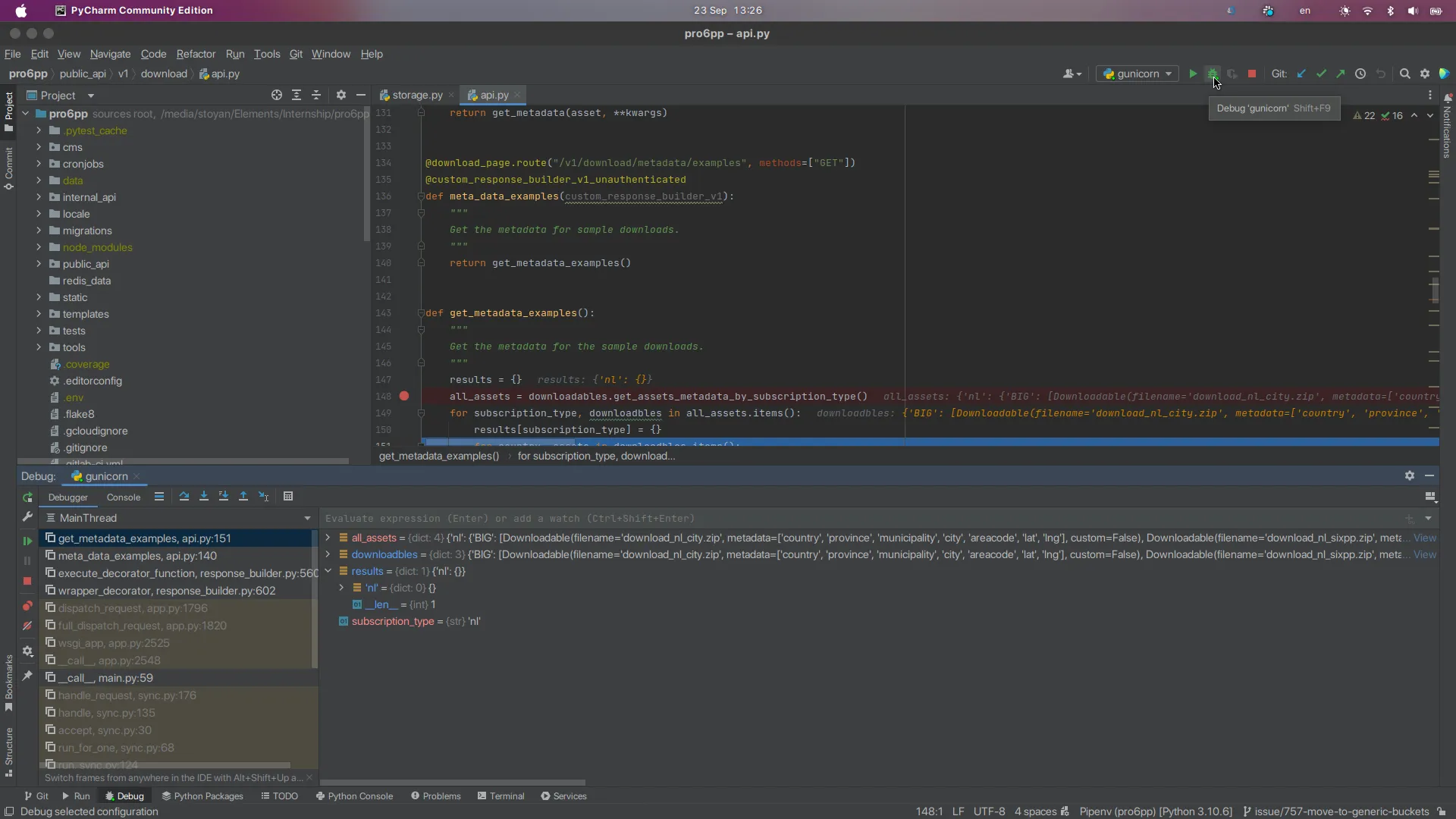Toggle Pin Tab in debug sidebar
Viewport: 1456px width, 819px height.
click(27, 675)
